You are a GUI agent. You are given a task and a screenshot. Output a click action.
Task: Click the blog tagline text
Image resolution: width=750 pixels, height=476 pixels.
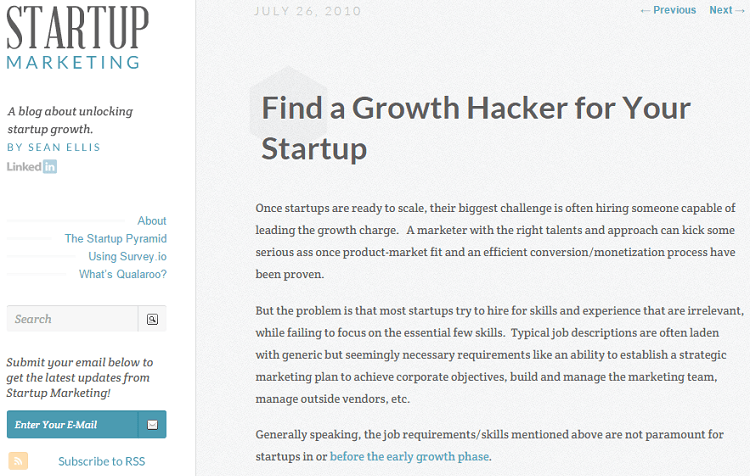(x=70, y=120)
